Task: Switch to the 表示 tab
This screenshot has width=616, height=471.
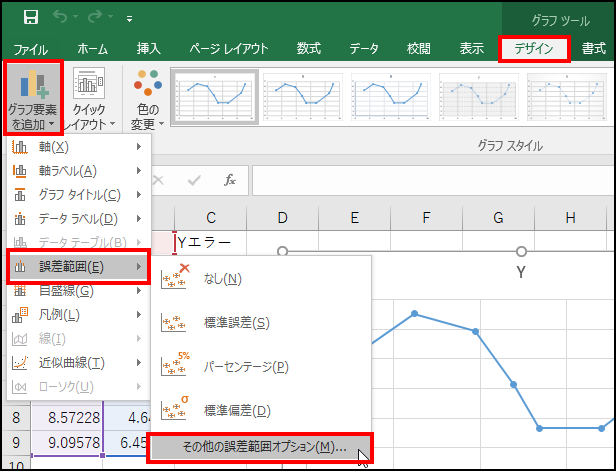Action: coord(471,49)
